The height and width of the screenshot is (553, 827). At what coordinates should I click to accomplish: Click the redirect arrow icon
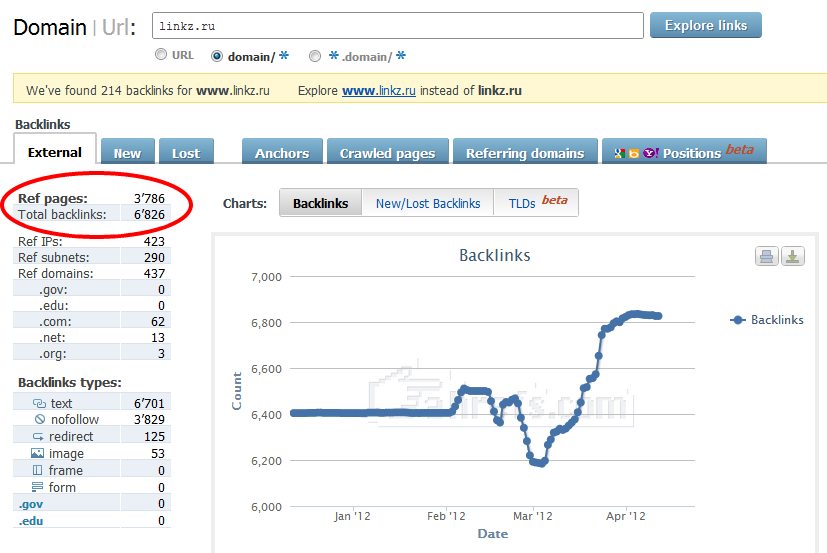point(39,437)
